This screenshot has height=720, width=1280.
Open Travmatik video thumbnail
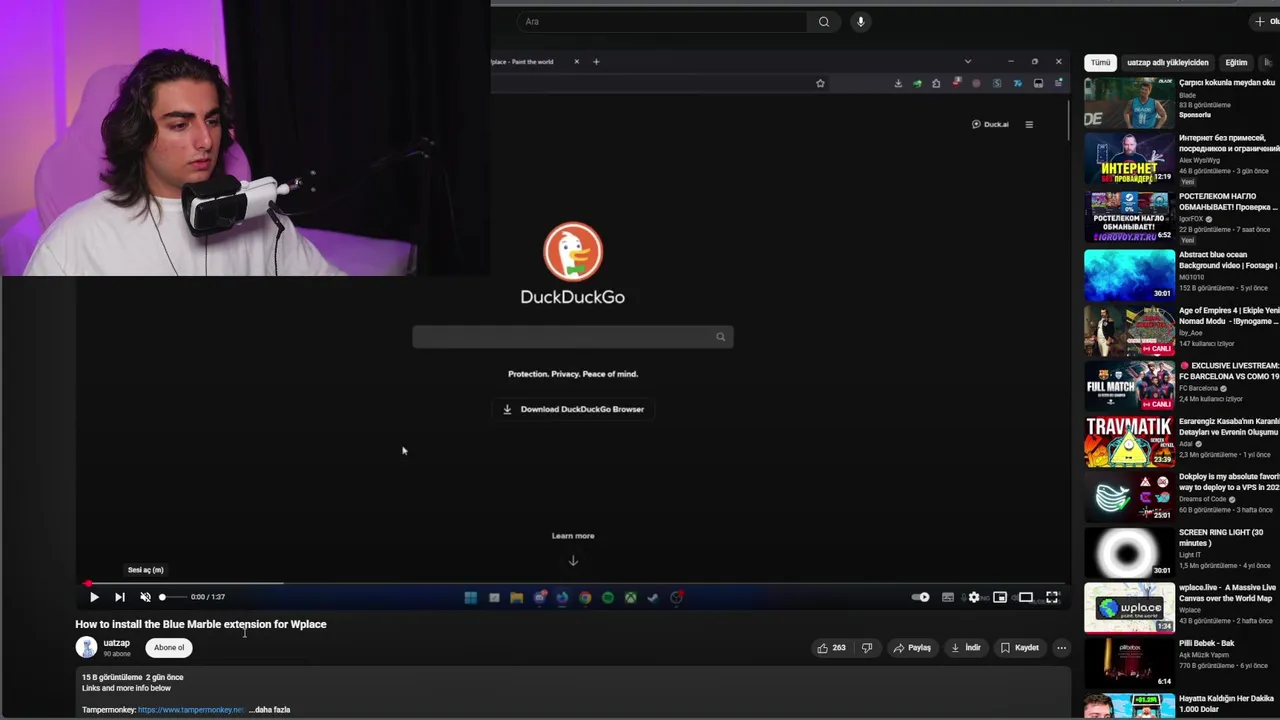(x=1129, y=442)
